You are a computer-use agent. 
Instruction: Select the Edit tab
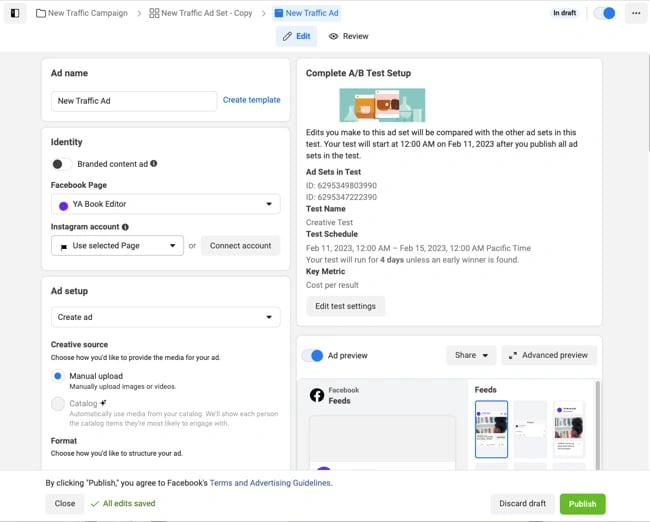[x=296, y=36]
